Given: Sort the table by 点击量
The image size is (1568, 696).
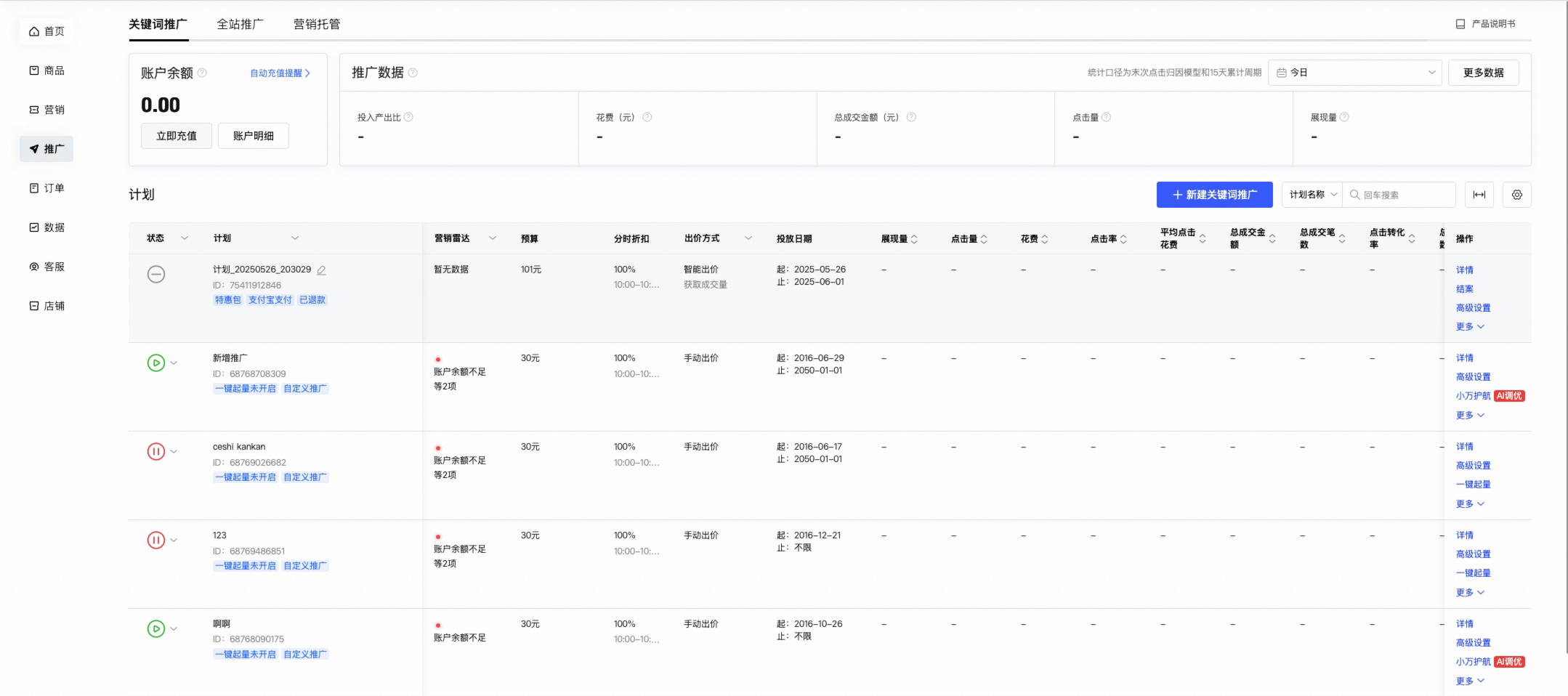Looking at the screenshot, I should click(984, 239).
